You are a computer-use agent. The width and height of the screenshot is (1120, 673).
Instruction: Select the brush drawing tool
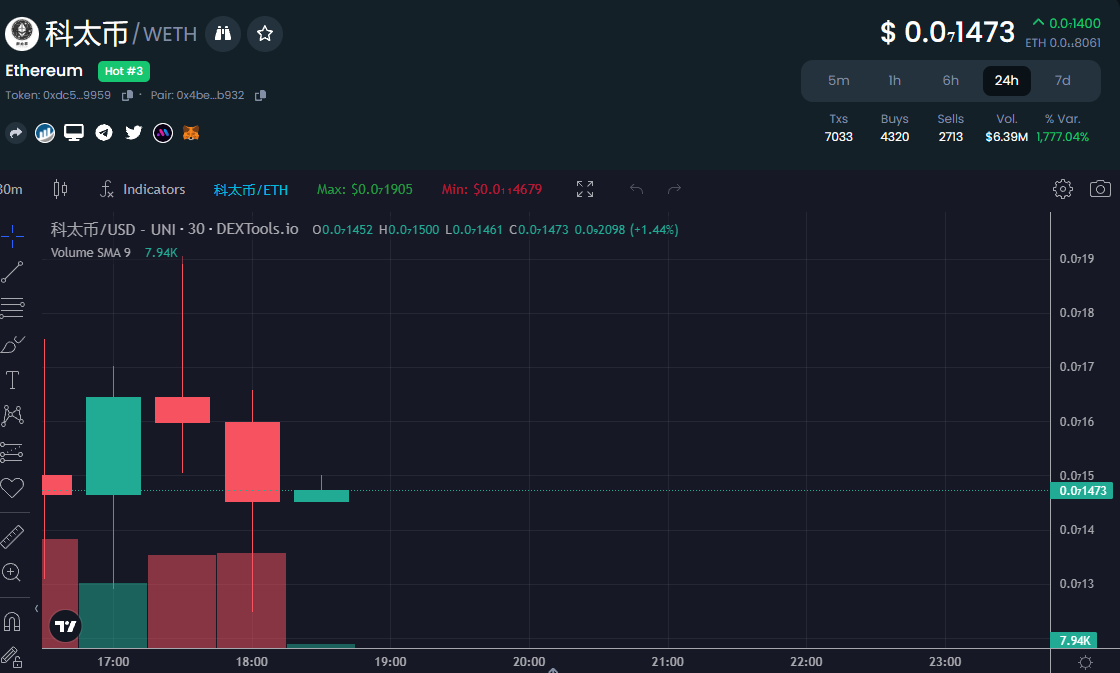(12, 344)
